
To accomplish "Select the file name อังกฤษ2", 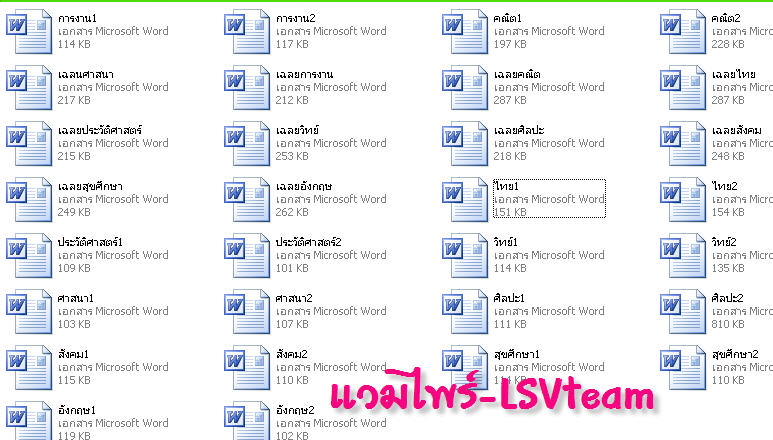I will pos(295,409).
